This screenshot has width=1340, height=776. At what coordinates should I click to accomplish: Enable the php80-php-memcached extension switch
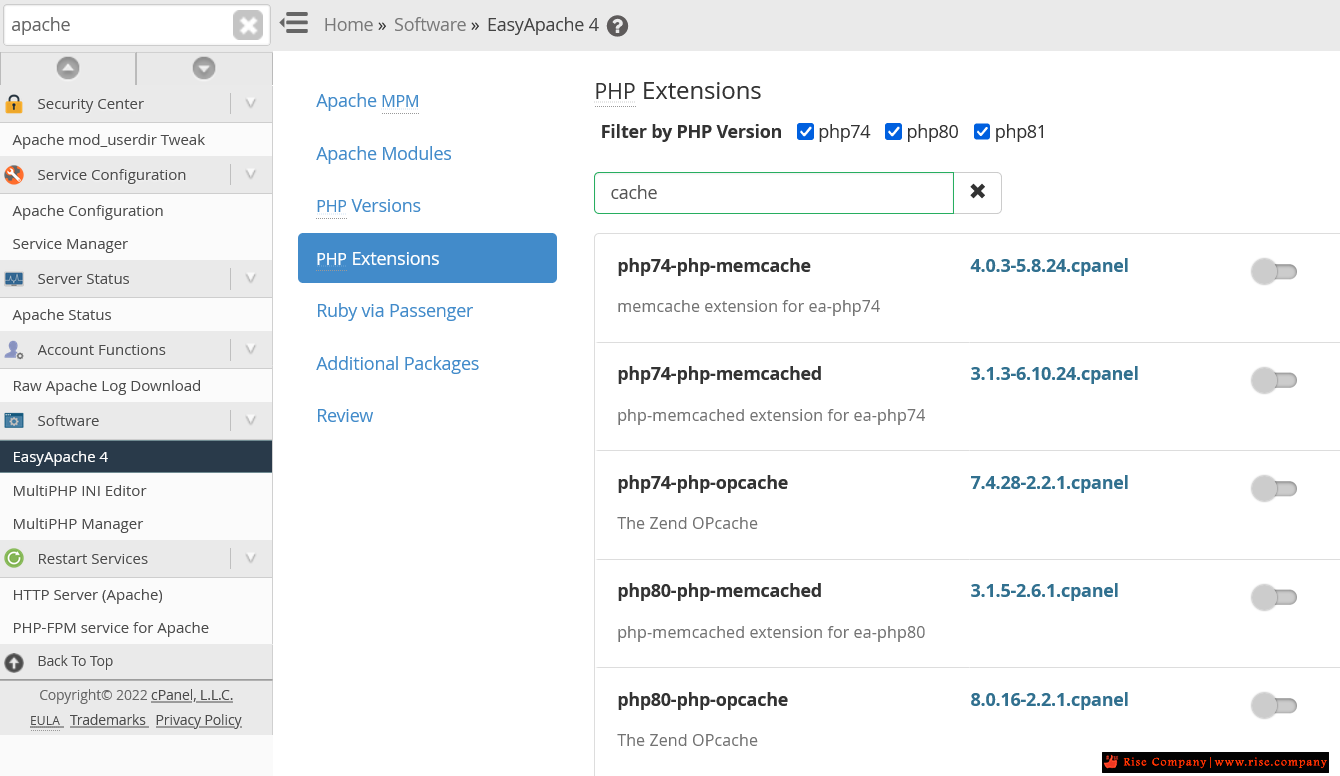(x=1274, y=597)
